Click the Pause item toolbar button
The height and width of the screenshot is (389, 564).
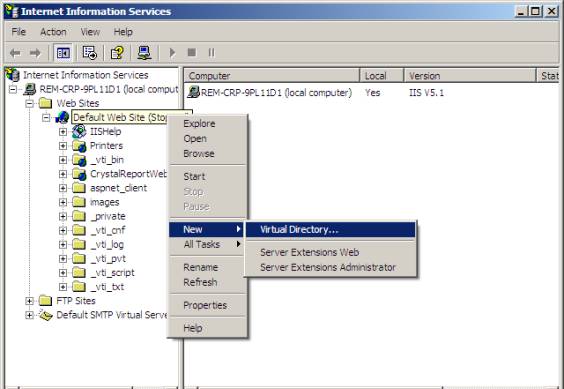[212, 53]
